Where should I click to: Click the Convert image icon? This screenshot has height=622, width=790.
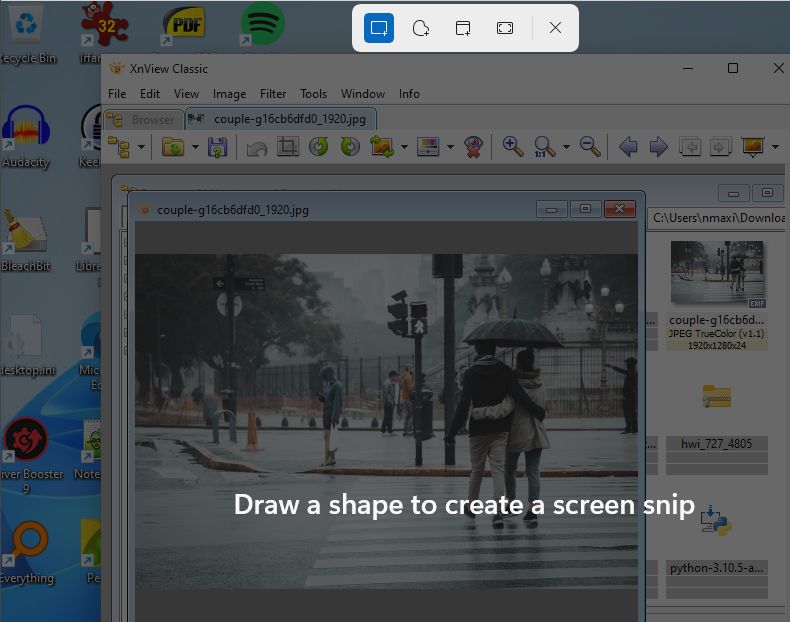[x=382, y=147]
